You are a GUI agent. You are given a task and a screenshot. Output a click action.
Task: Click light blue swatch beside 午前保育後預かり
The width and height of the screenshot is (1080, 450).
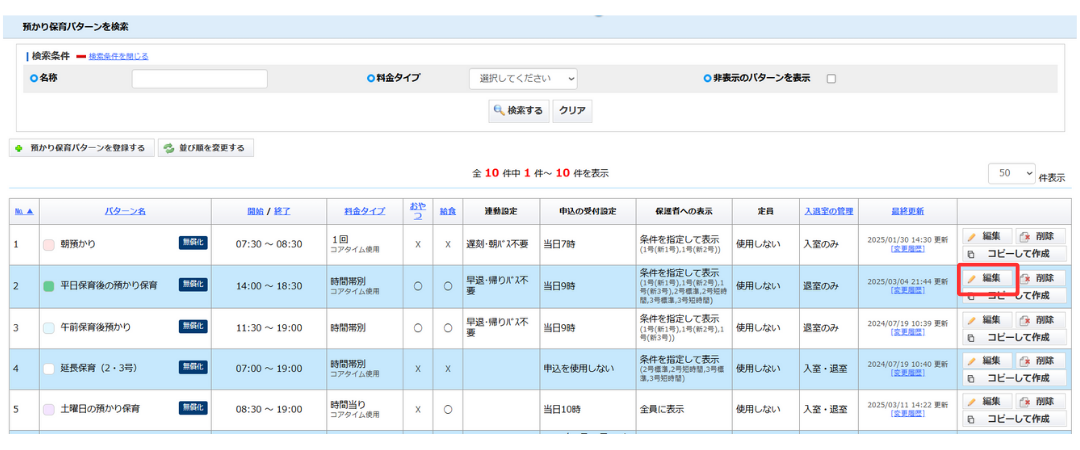pyautogui.click(x=48, y=327)
